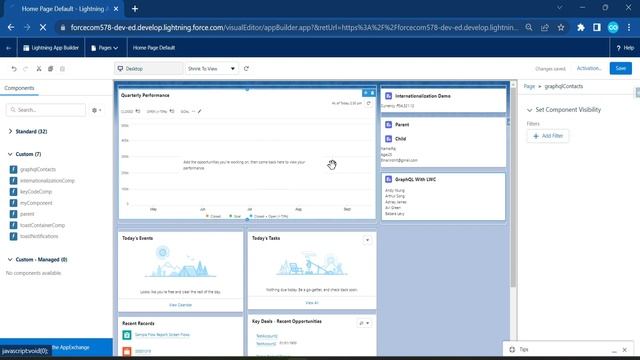The height and width of the screenshot is (360, 640).
Task: Open browser extensions puzzle icon
Action: pyautogui.click(x=580, y=27)
